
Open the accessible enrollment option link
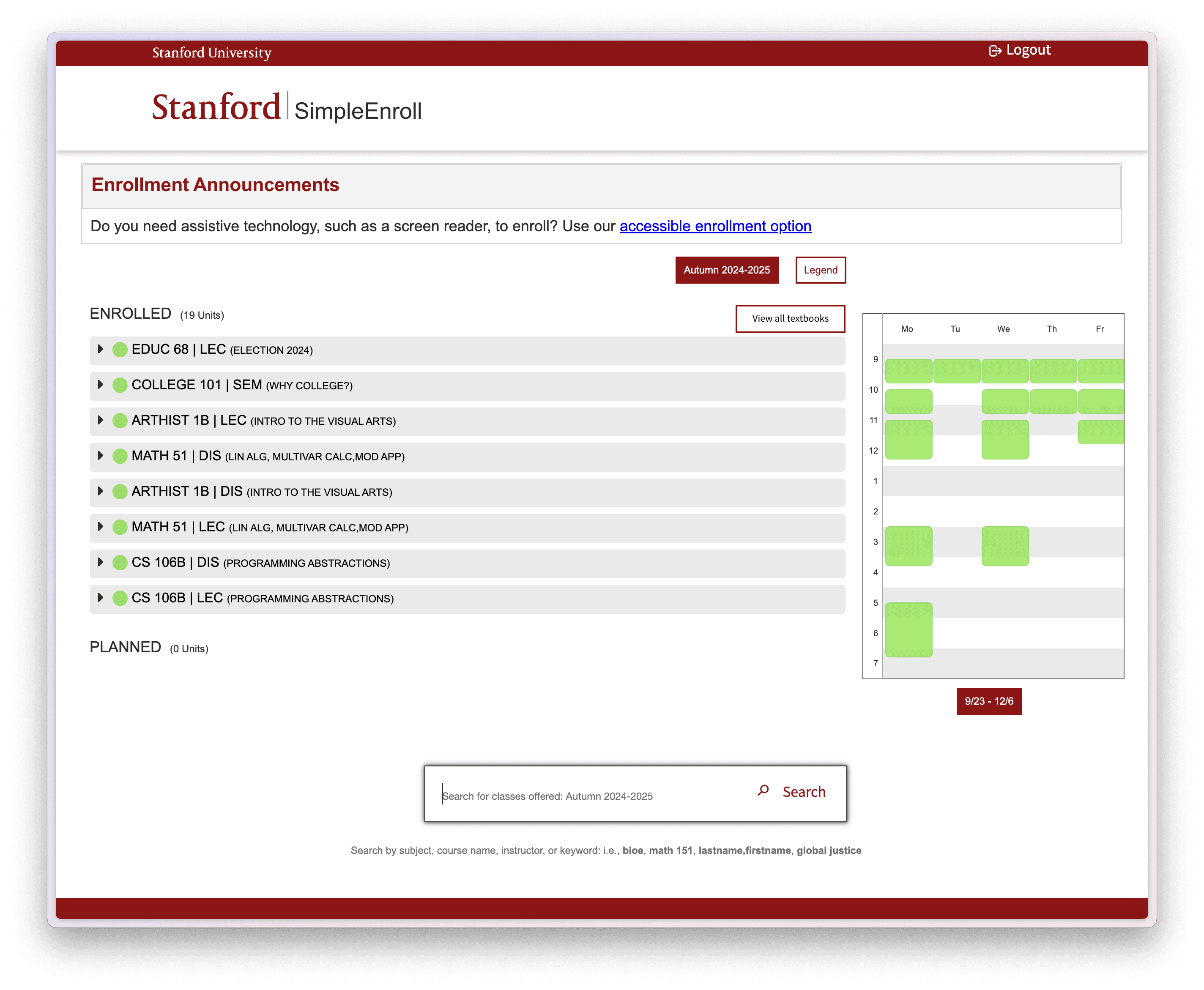pos(715,226)
